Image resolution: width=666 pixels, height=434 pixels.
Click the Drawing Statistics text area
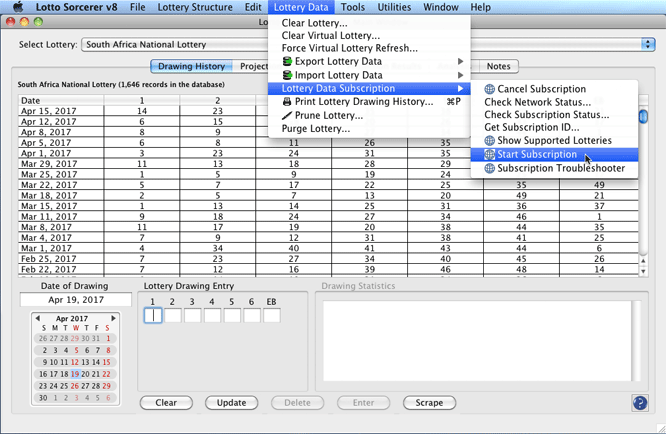tap(477, 341)
